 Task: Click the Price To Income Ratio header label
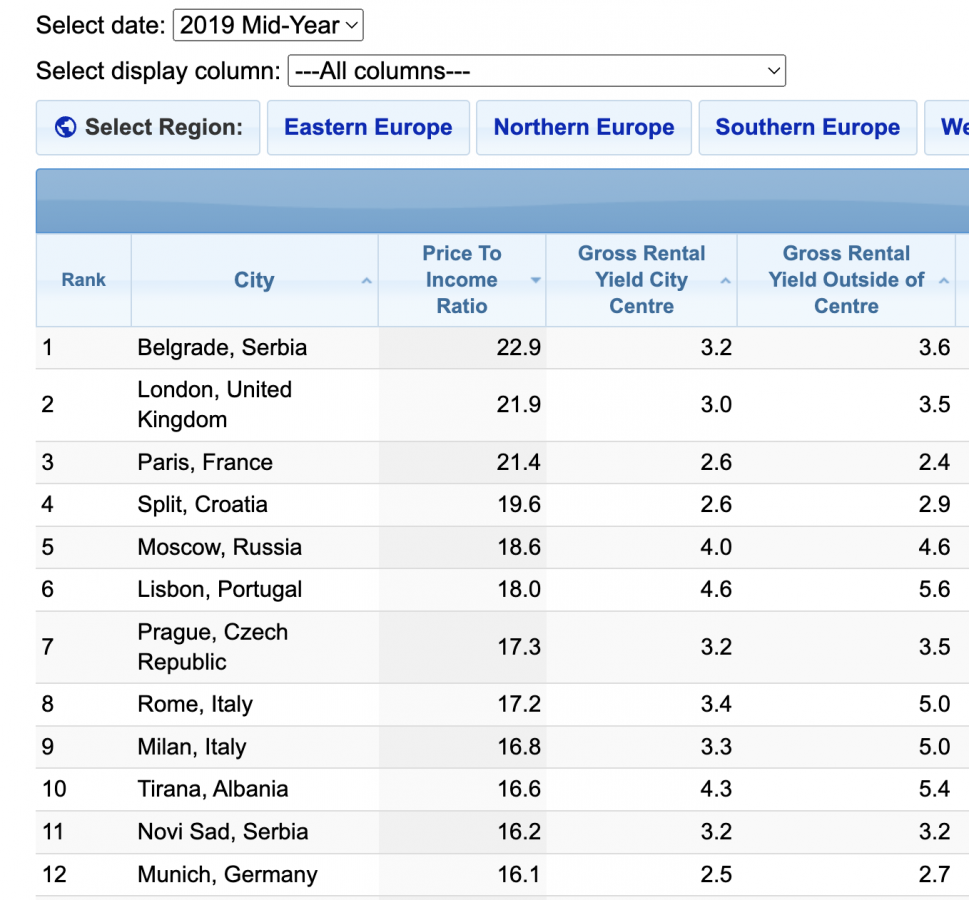(x=461, y=280)
